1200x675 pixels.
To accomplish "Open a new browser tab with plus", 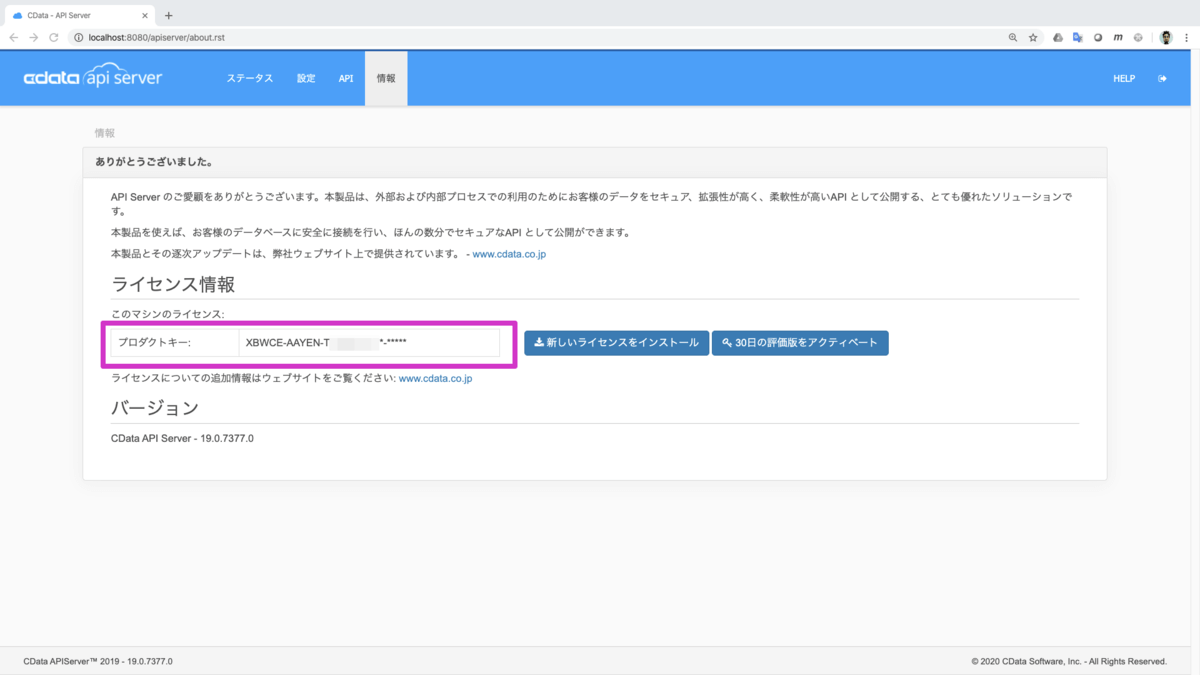I will click(168, 15).
